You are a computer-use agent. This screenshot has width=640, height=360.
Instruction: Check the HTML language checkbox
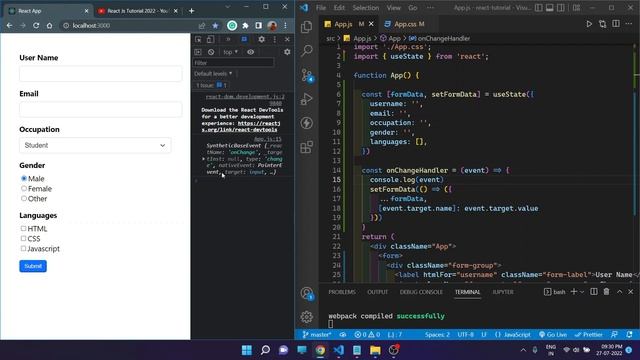(x=23, y=229)
